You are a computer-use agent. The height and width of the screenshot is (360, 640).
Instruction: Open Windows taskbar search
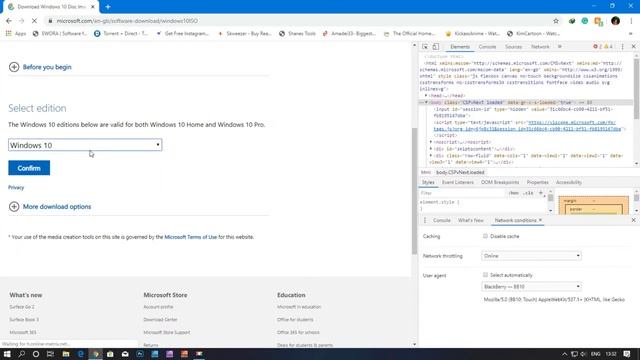click(x=22, y=354)
